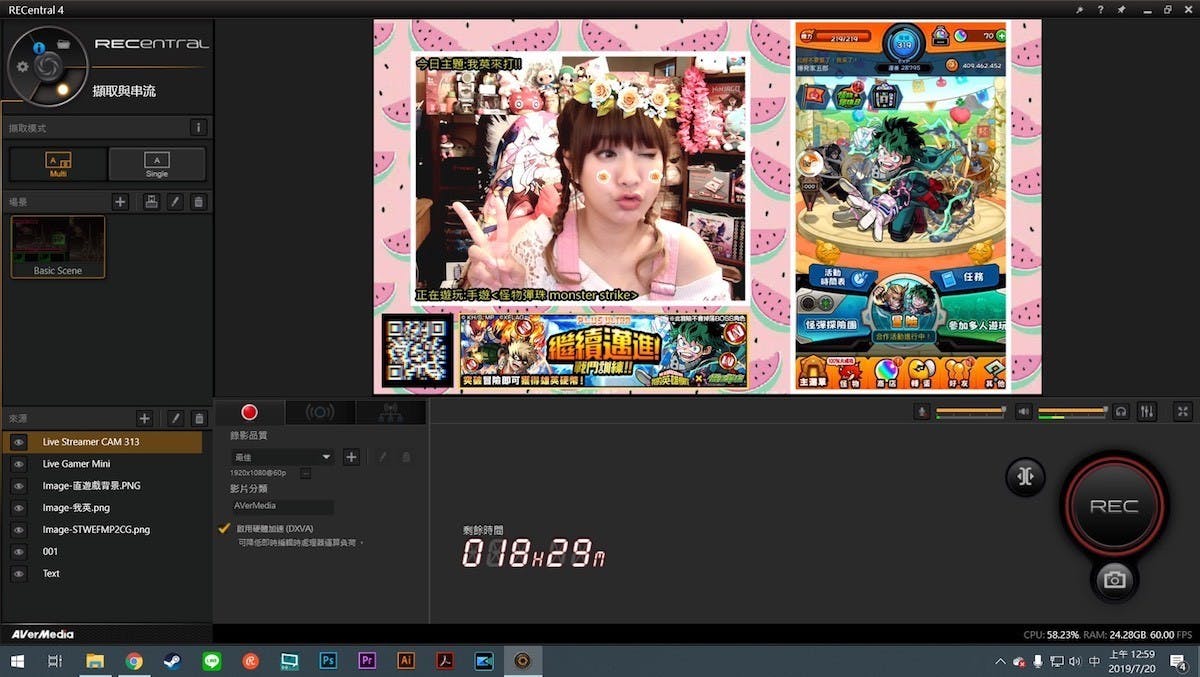This screenshot has width=1200, height=677.
Task: Show hidden system tray icons
Action: [1000, 661]
